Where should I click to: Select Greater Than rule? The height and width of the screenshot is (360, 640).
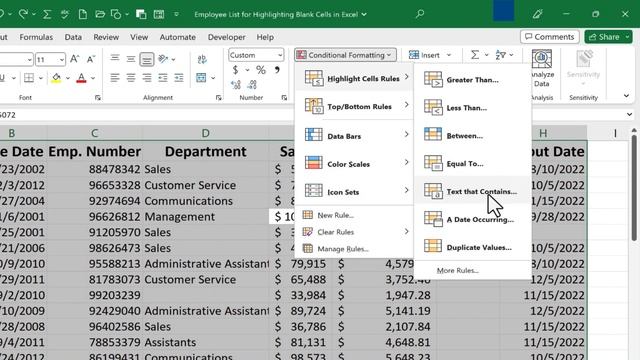472,80
